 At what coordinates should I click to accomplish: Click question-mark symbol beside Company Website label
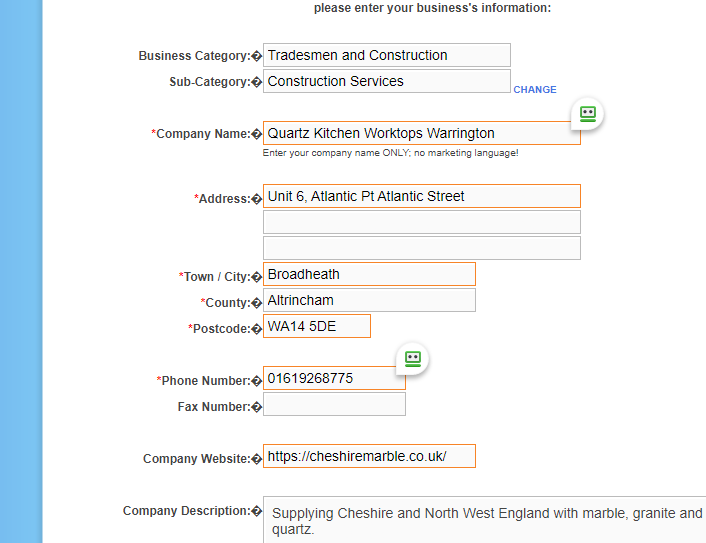pyautogui.click(x=257, y=459)
